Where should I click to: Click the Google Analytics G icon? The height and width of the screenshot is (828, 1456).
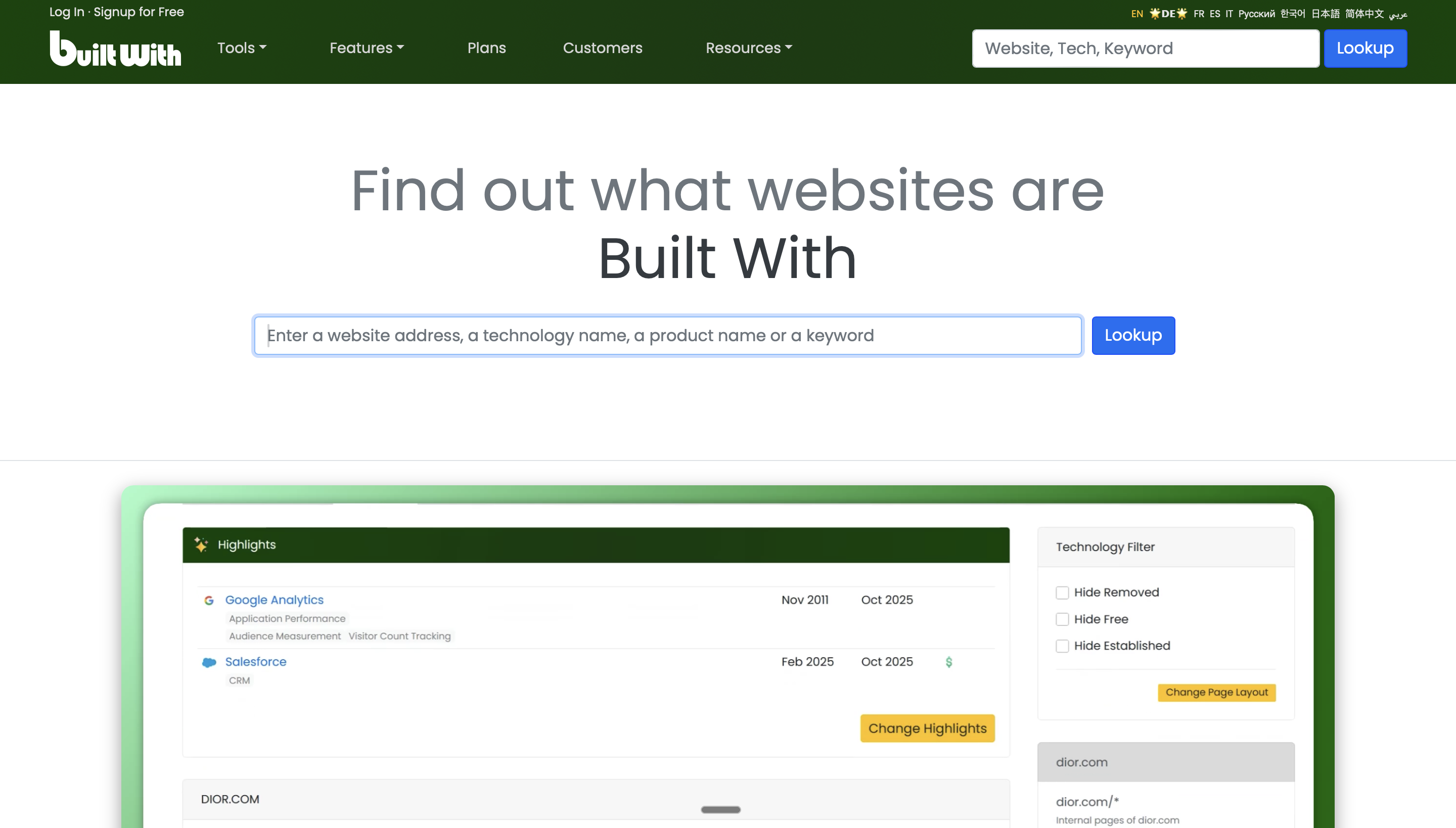pyautogui.click(x=208, y=601)
